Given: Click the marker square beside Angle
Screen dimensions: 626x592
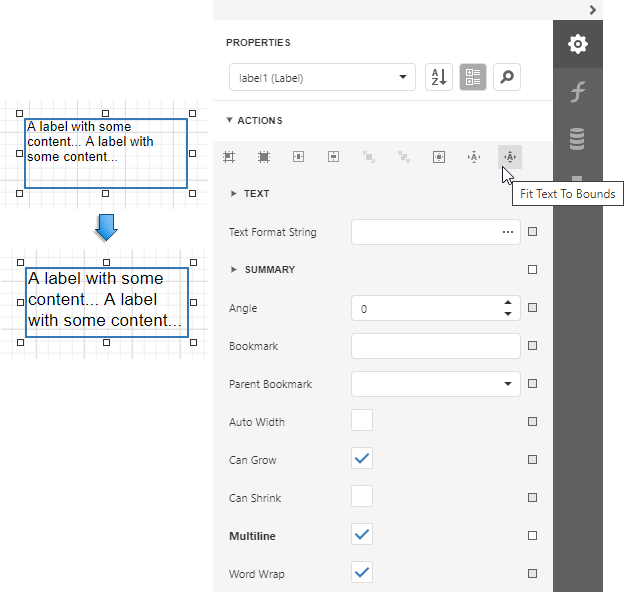Looking at the screenshot, I should pos(532,307).
